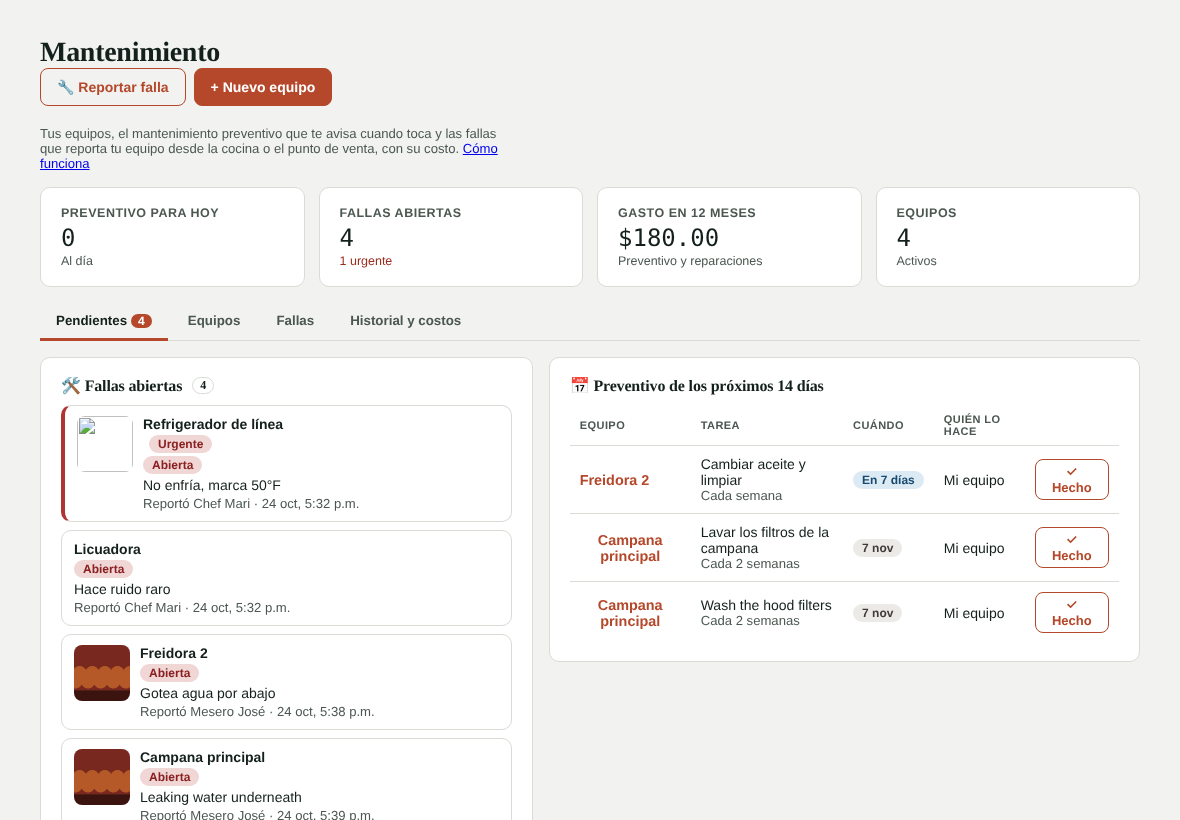Click the Reportar falla button
The height and width of the screenshot is (820, 1180).
pyautogui.click(x=113, y=87)
